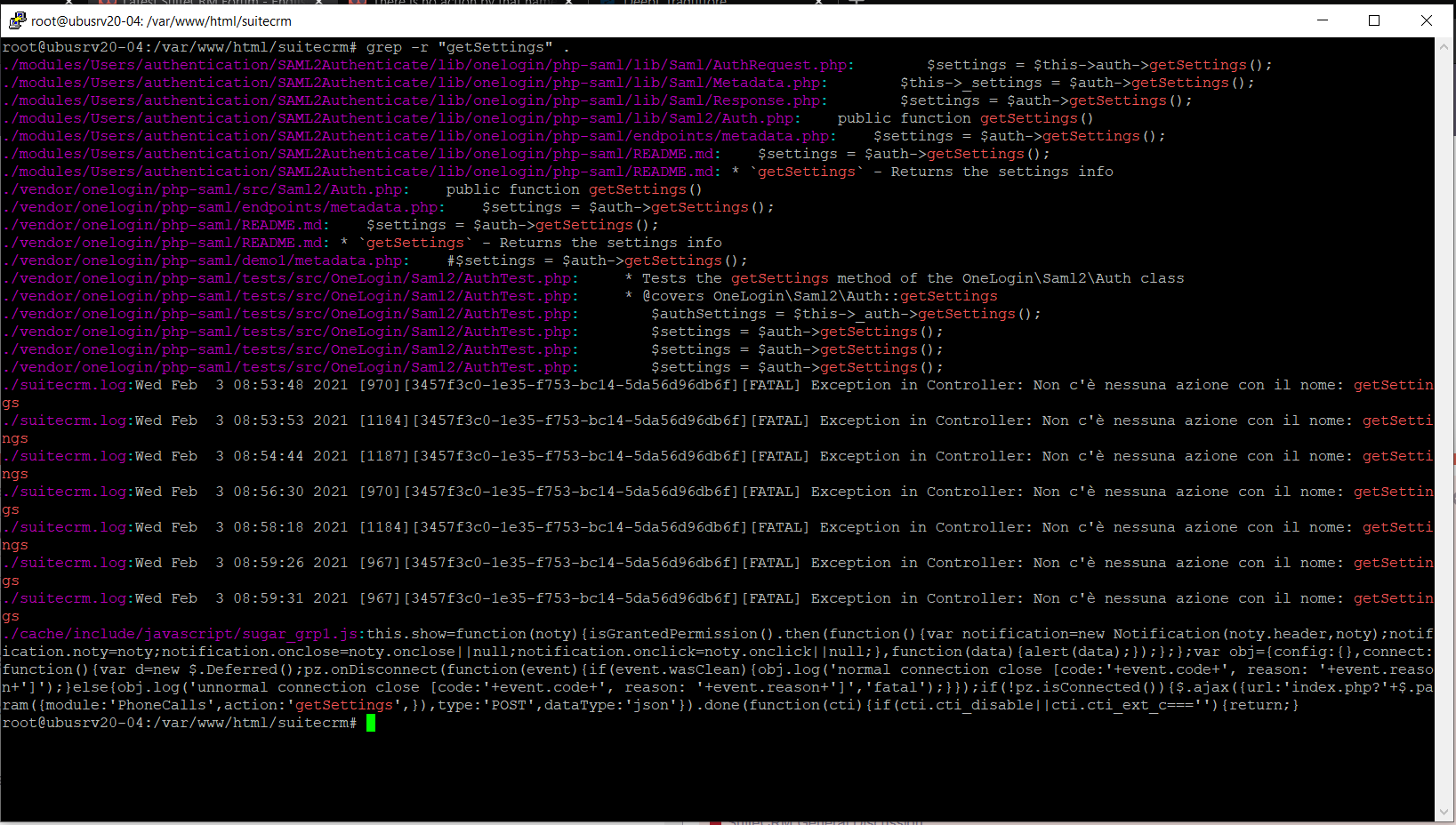Click the AuthRequest.php path in grep results
1456x825 pixels.
point(424,65)
